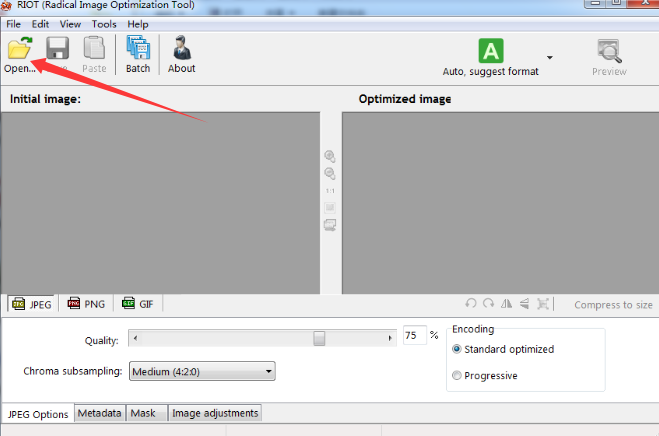Flip image vertically icon
Viewport: 659px width, 436px height.
pos(525,304)
